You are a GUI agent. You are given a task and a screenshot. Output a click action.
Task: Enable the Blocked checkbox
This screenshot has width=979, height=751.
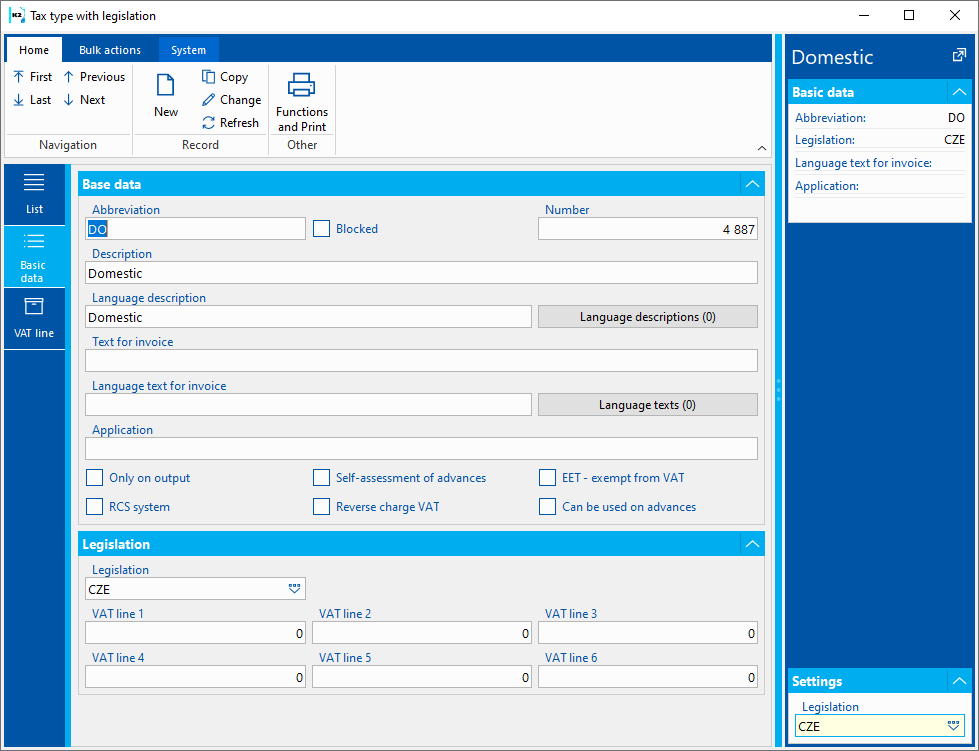click(321, 229)
